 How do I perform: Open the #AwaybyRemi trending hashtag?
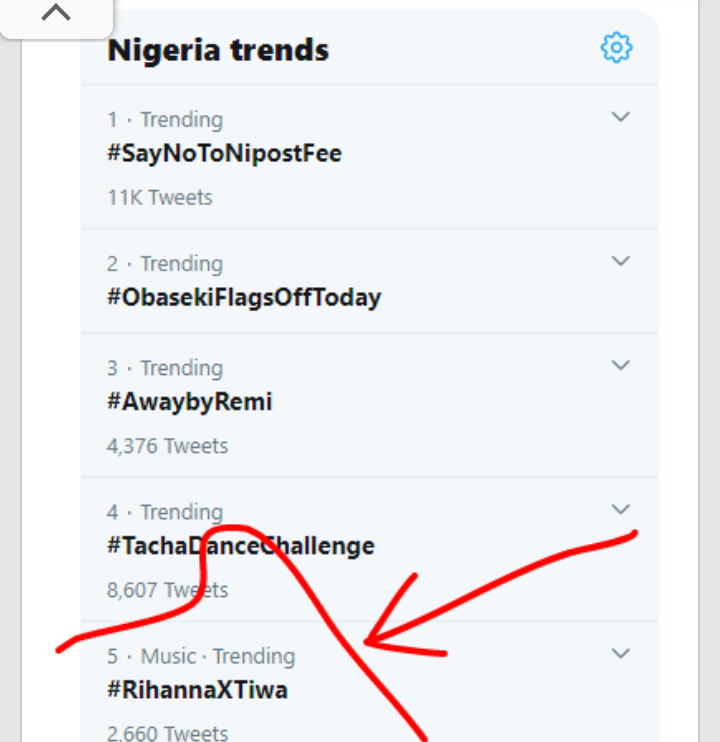[x=190, y=402]
